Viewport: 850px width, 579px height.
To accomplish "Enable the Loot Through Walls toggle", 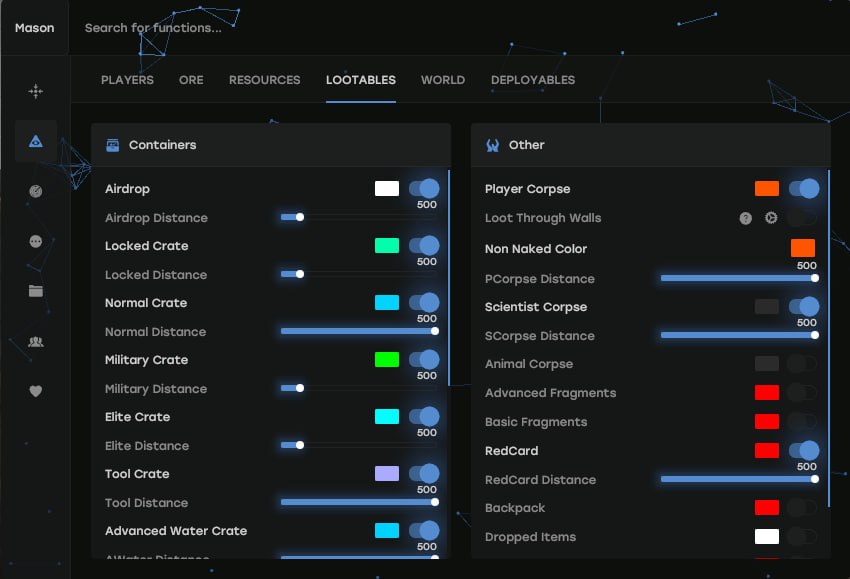I will [802, 218].
